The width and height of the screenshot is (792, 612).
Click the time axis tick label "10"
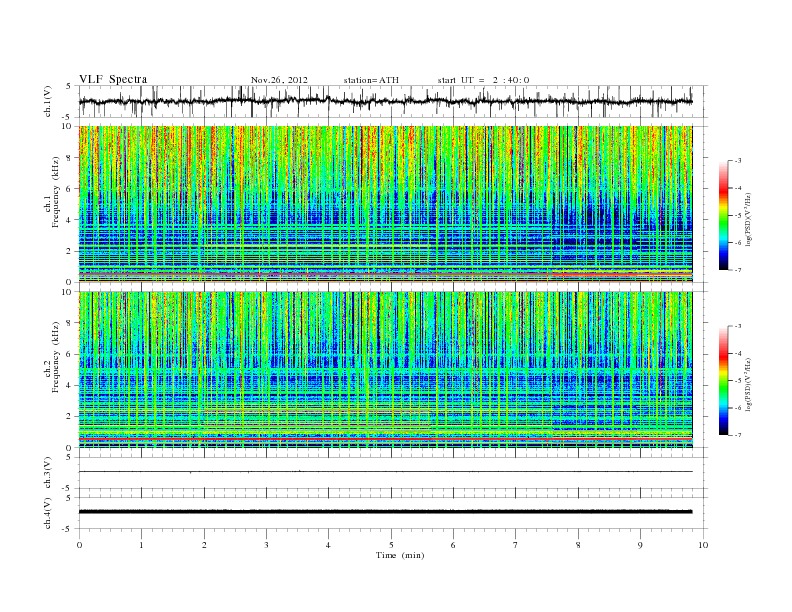coord(703,545)
